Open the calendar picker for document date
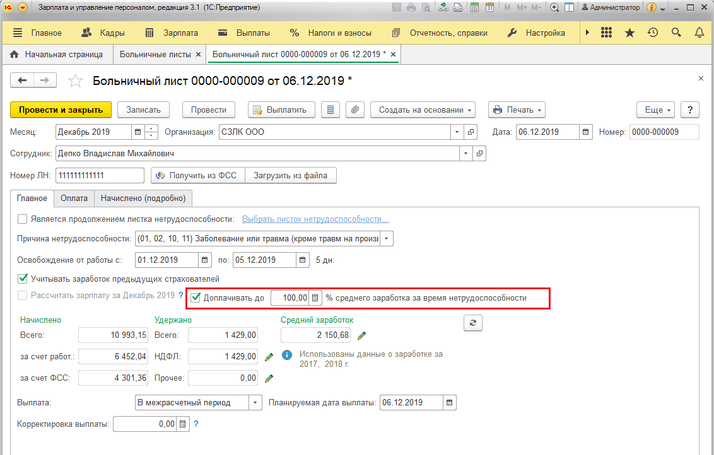This screenshot has height=455, width=714. pos(582,132)
